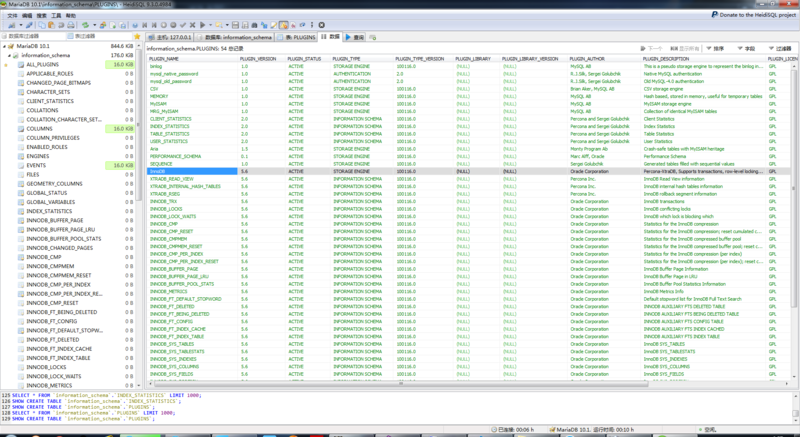Image resolution: width=800 pixels, height=437 pixels.
Task: Click Donate to the HeidiSQL project link
Action: (756, 15)
